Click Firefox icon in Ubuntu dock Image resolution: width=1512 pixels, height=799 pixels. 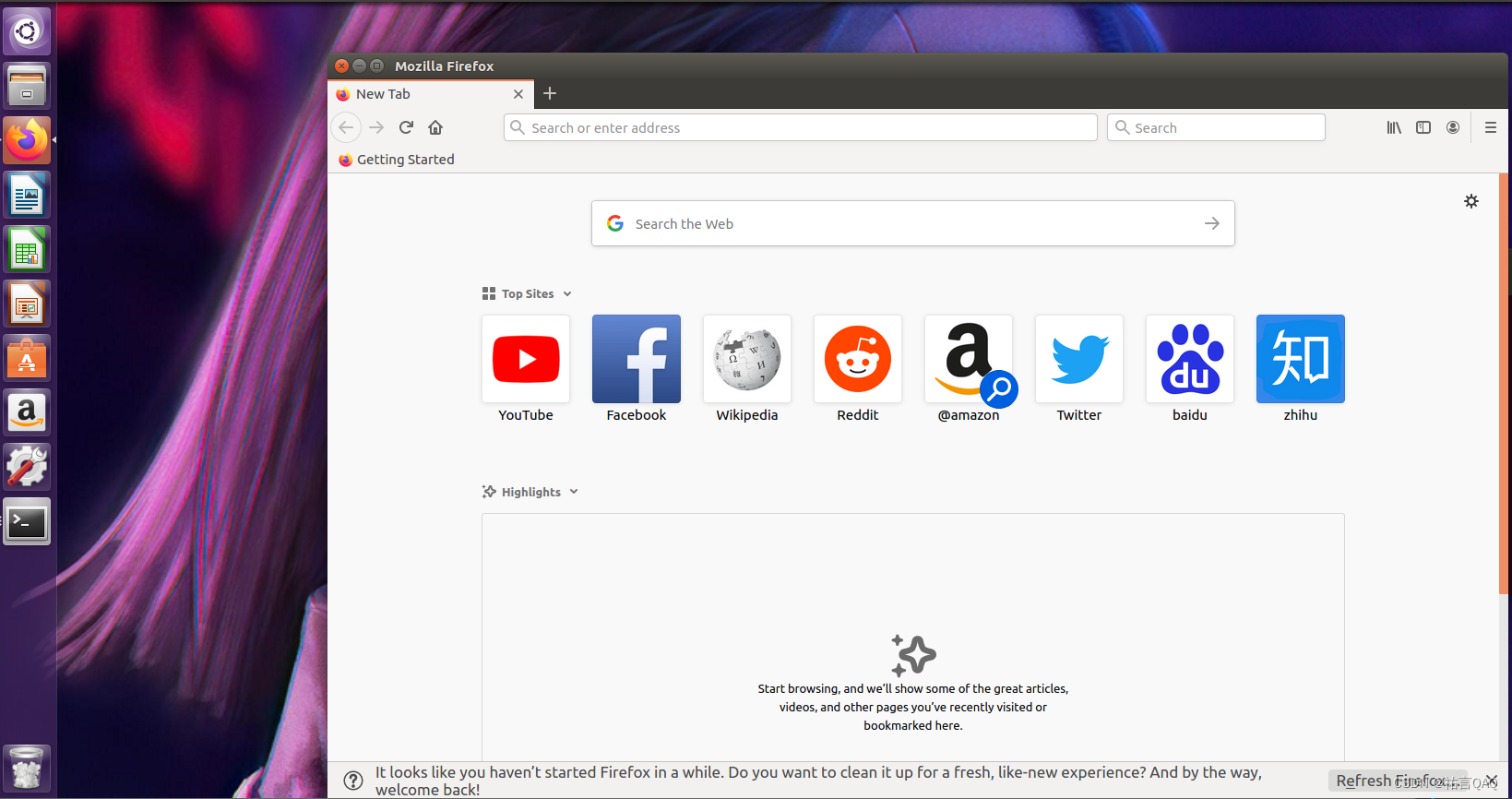coord(27,140)
